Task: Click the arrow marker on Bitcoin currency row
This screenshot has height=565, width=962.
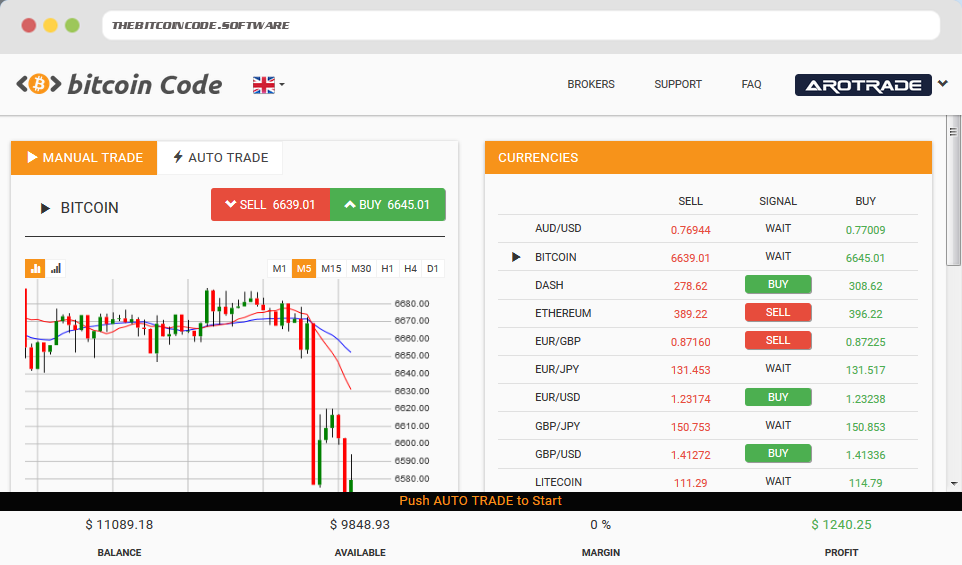Action: (x=516, y=257)
